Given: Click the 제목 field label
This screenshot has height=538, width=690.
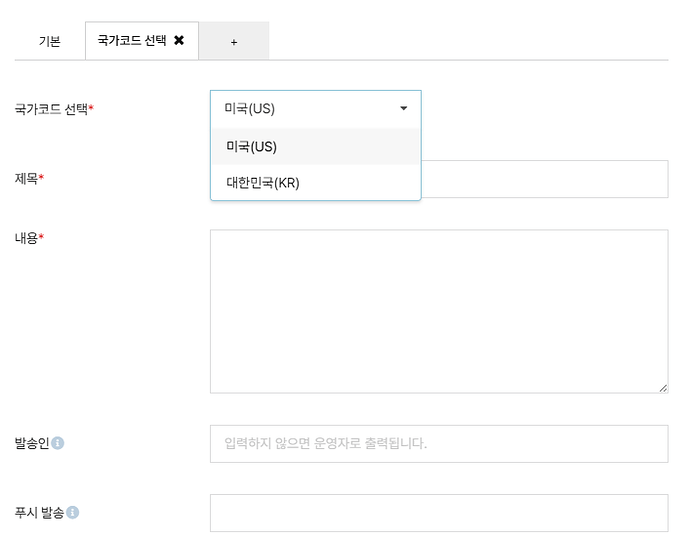Looking at the screenshot, I should [29, 178].
